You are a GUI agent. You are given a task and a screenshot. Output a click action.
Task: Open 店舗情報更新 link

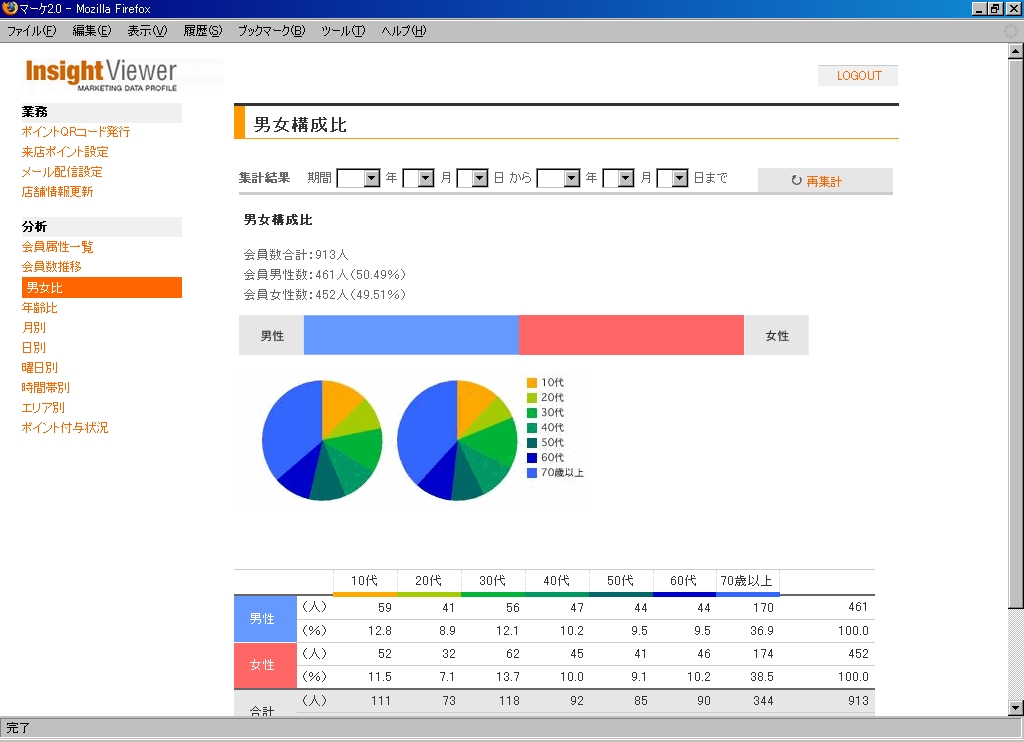pyautogui.click(x=57, y=191)
